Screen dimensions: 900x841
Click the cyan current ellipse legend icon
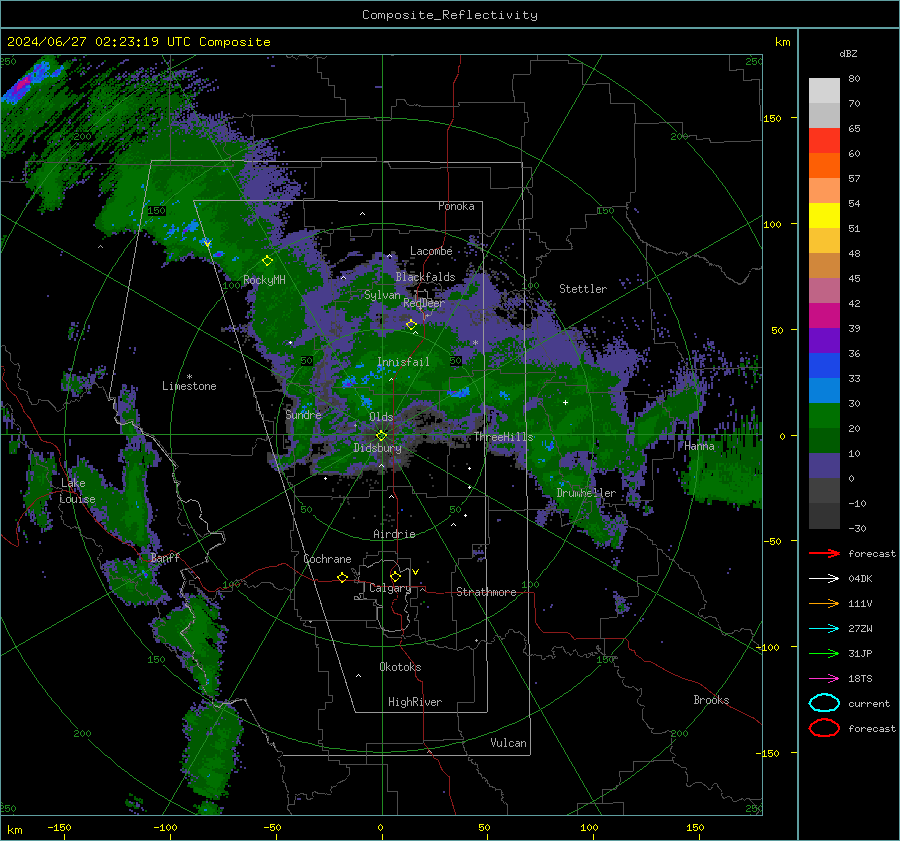click(824, 703)
